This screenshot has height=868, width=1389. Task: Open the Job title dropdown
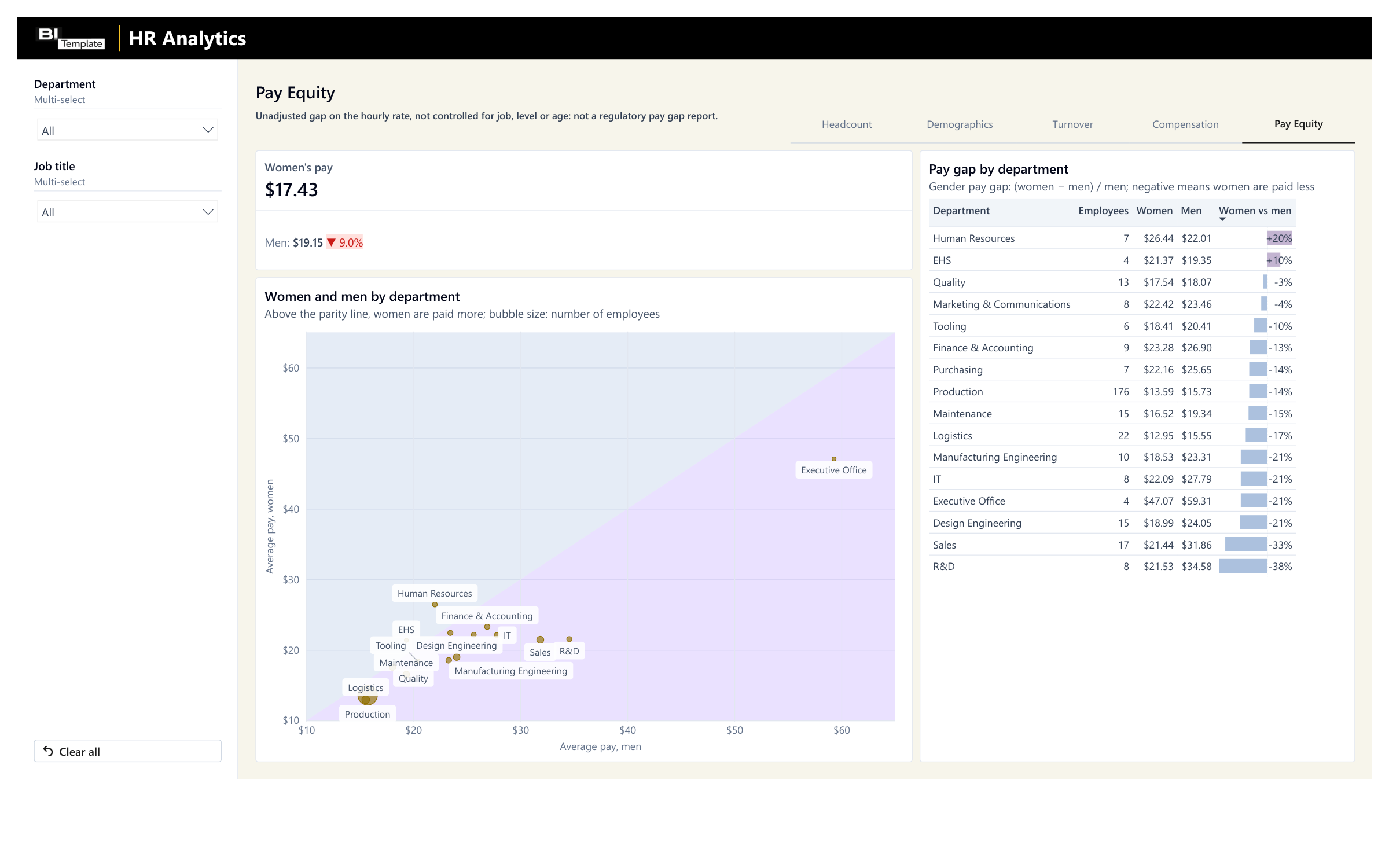127,212
